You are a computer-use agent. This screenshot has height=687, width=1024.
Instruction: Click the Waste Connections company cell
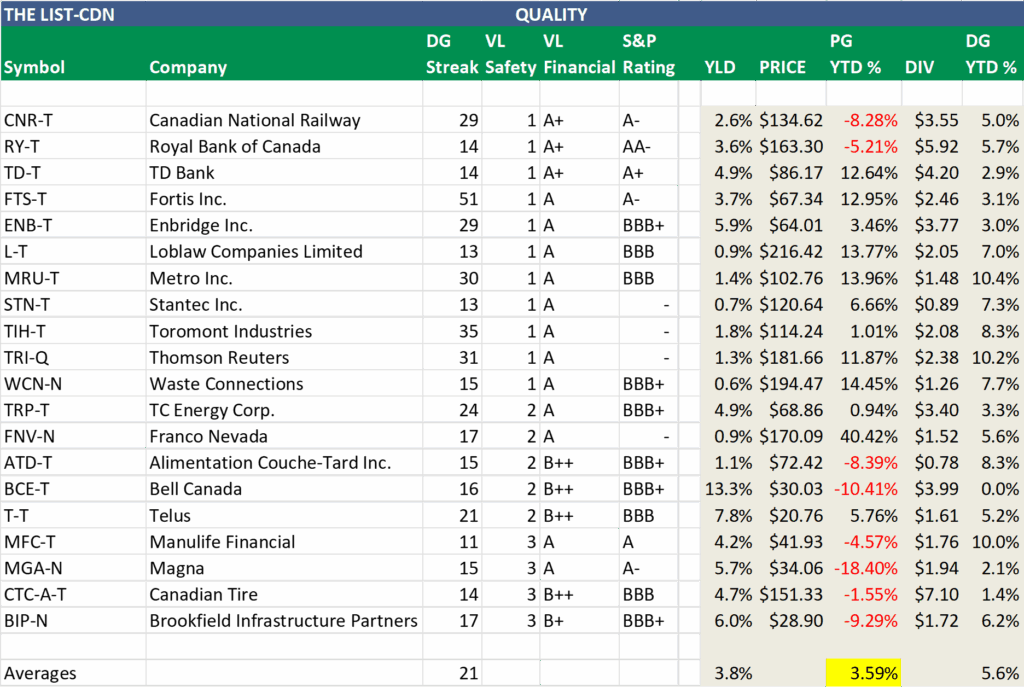(285, 383)
